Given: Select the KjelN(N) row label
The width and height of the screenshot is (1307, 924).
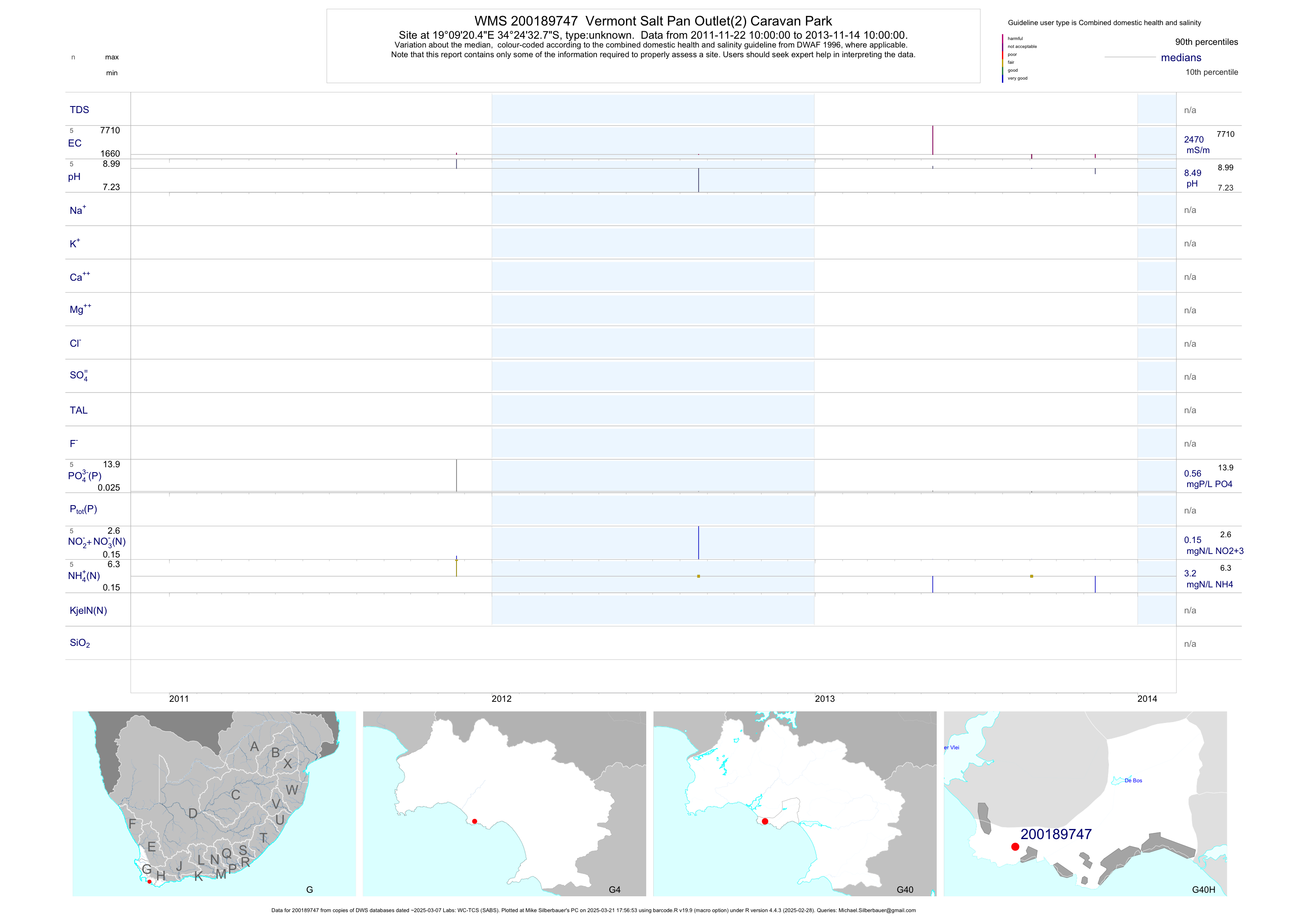Looking at the screenshot, I should (88, 611).
